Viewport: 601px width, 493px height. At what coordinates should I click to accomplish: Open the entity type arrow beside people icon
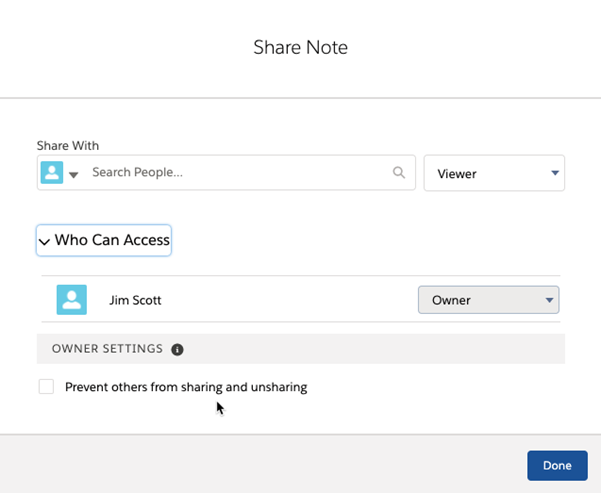coord(73,175)
